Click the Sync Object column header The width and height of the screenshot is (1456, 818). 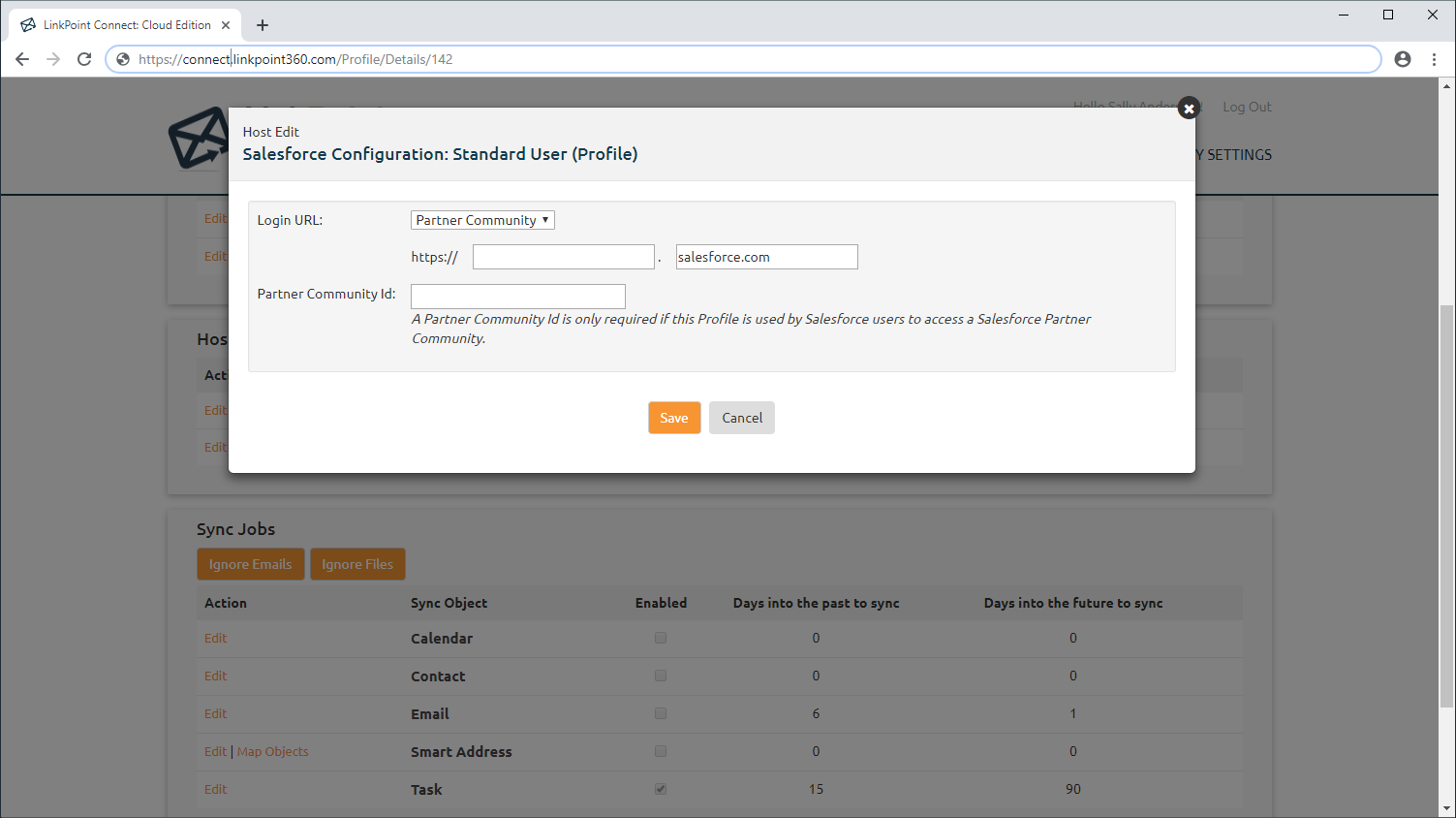pos(449,603)
